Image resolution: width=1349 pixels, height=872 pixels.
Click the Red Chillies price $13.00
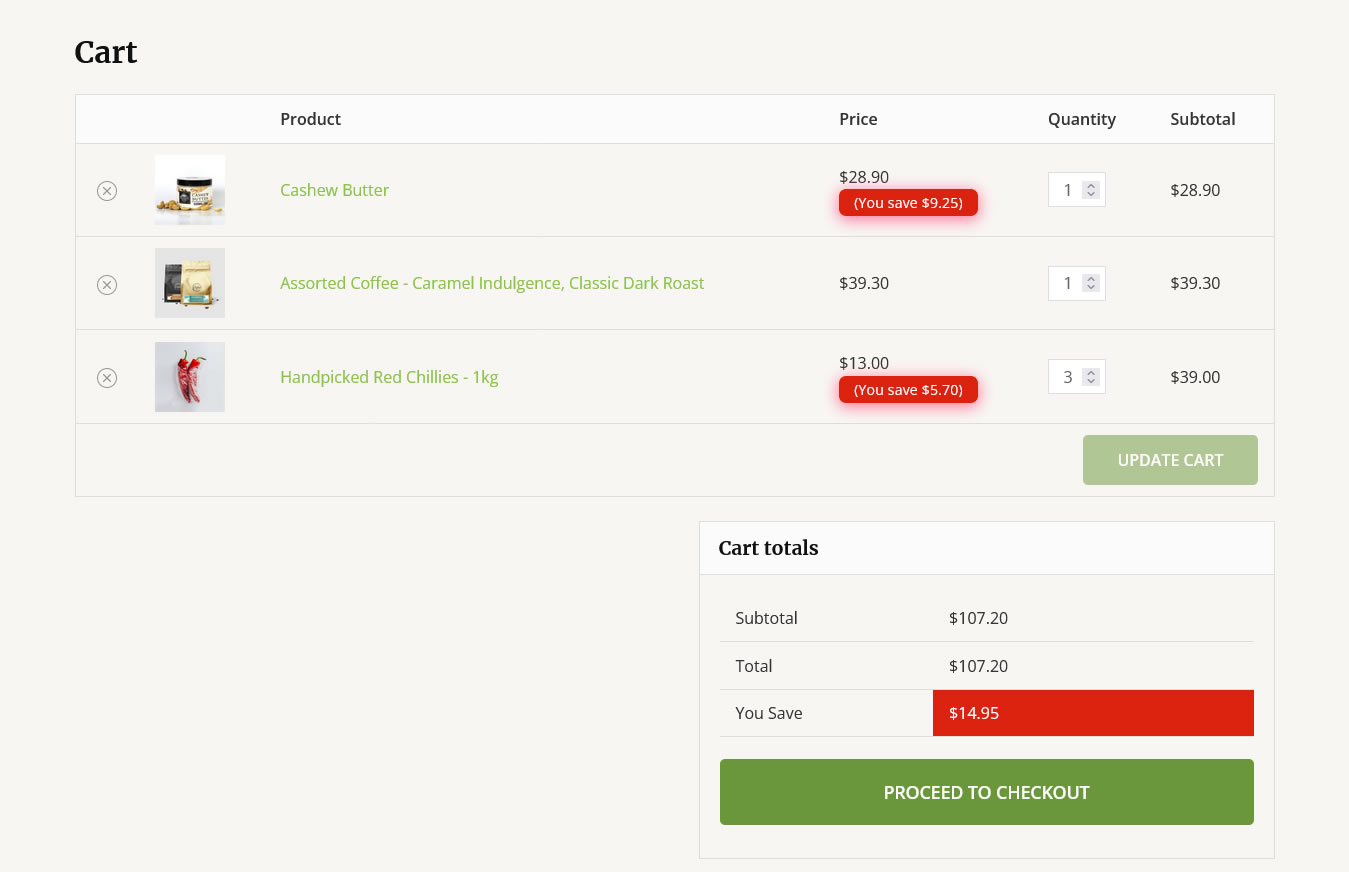coord(864,363)
